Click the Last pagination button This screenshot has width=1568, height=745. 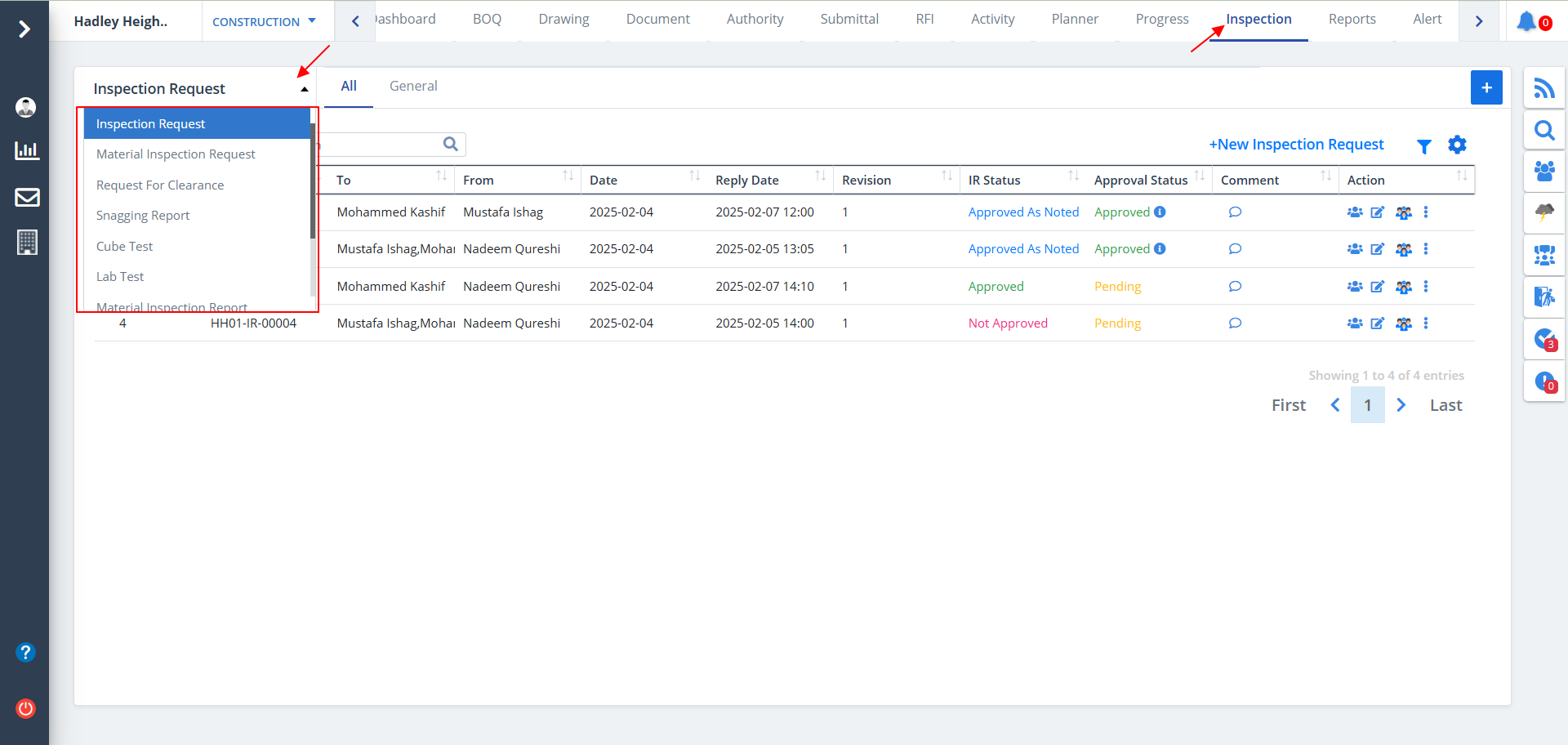tap(1445, 405)
